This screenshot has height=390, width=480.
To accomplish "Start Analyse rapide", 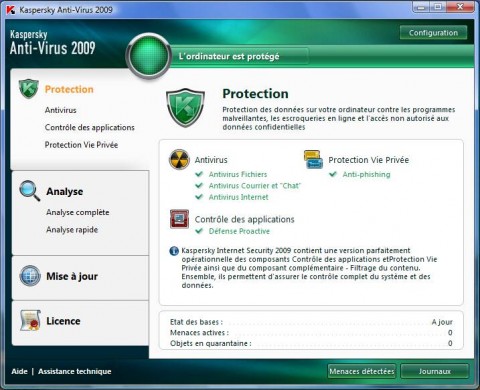I will coord(72,230).
